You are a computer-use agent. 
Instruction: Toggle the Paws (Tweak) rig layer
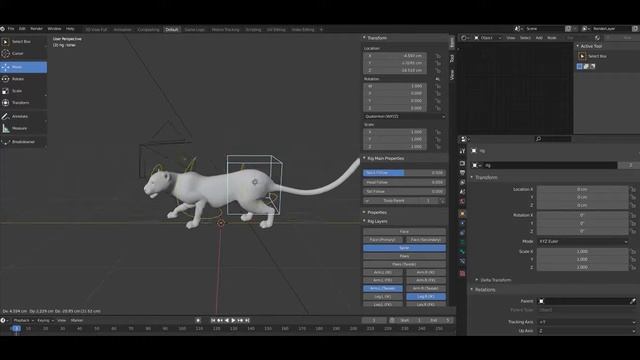pos(404,264)
